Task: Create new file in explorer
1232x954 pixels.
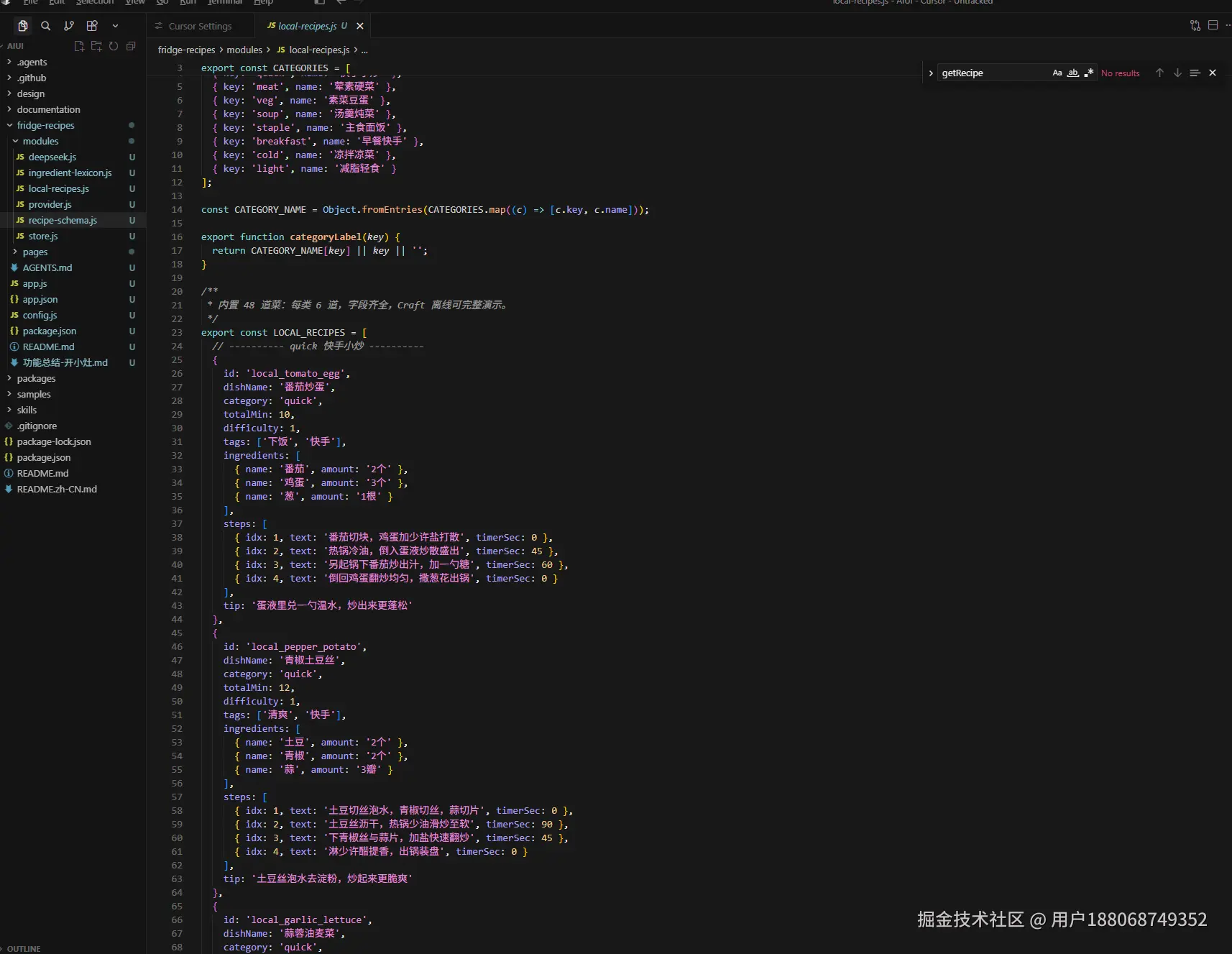Action: (x=79, y=46)
